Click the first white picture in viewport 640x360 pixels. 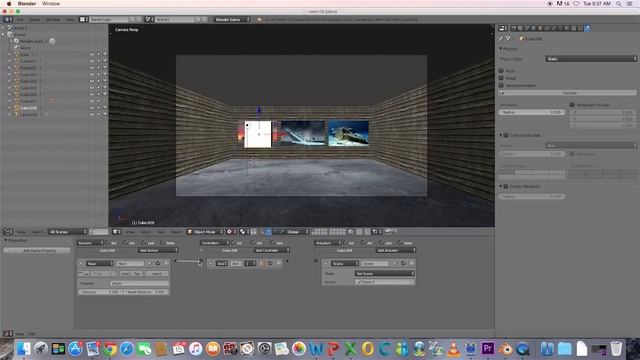(x=258, y=134)
